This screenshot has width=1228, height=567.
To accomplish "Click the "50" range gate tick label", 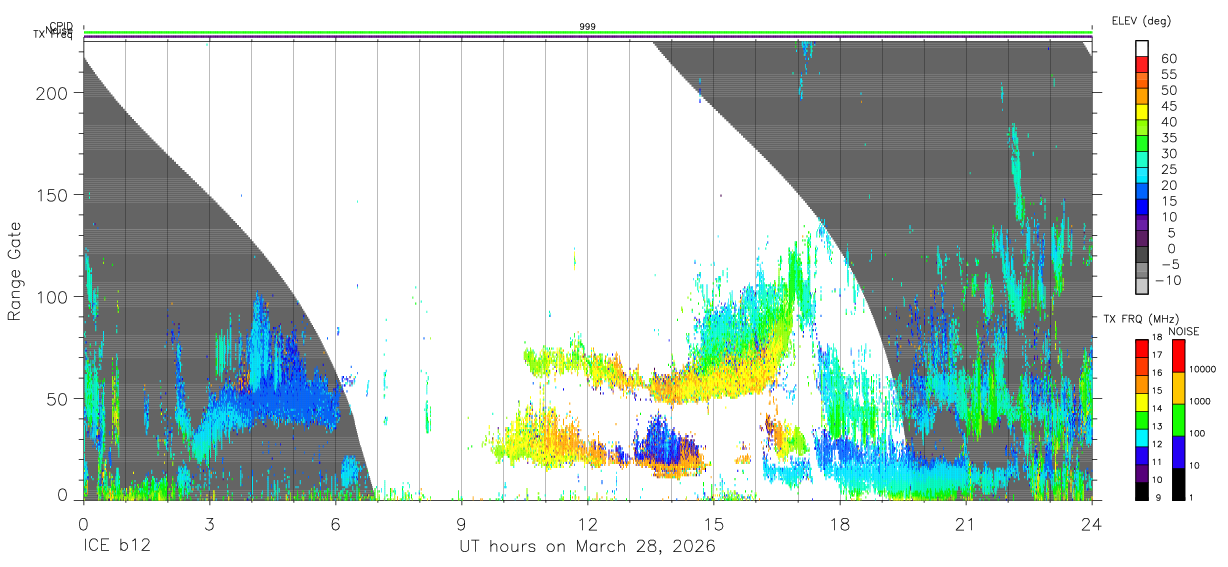I will [58, 399].
